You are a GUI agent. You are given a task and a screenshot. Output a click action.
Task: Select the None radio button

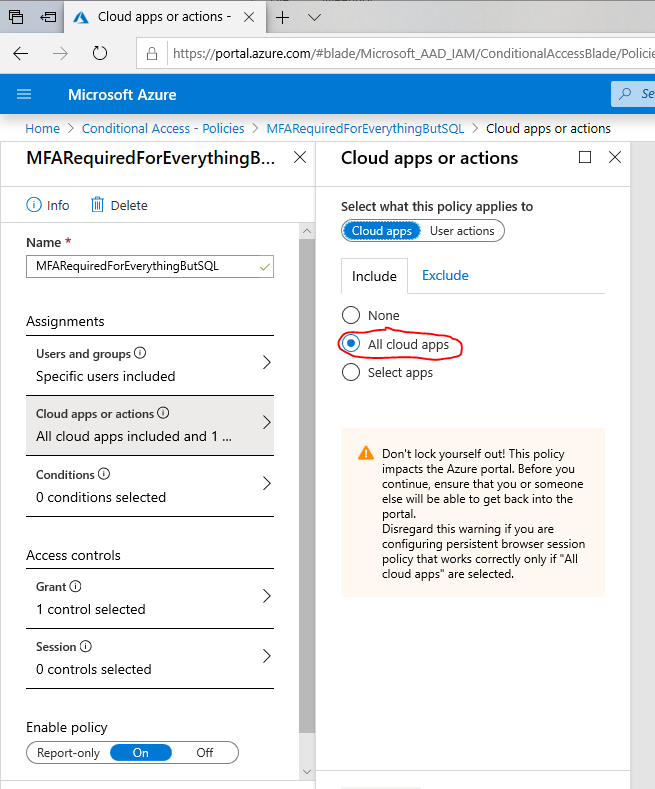[351, 315]
